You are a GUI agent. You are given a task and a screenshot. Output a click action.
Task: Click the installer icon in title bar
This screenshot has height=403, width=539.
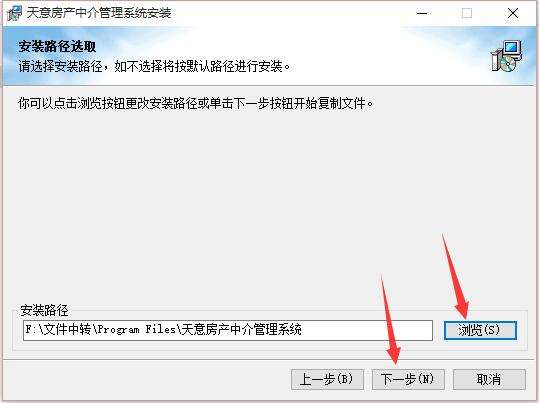click(x=14, y=13)
